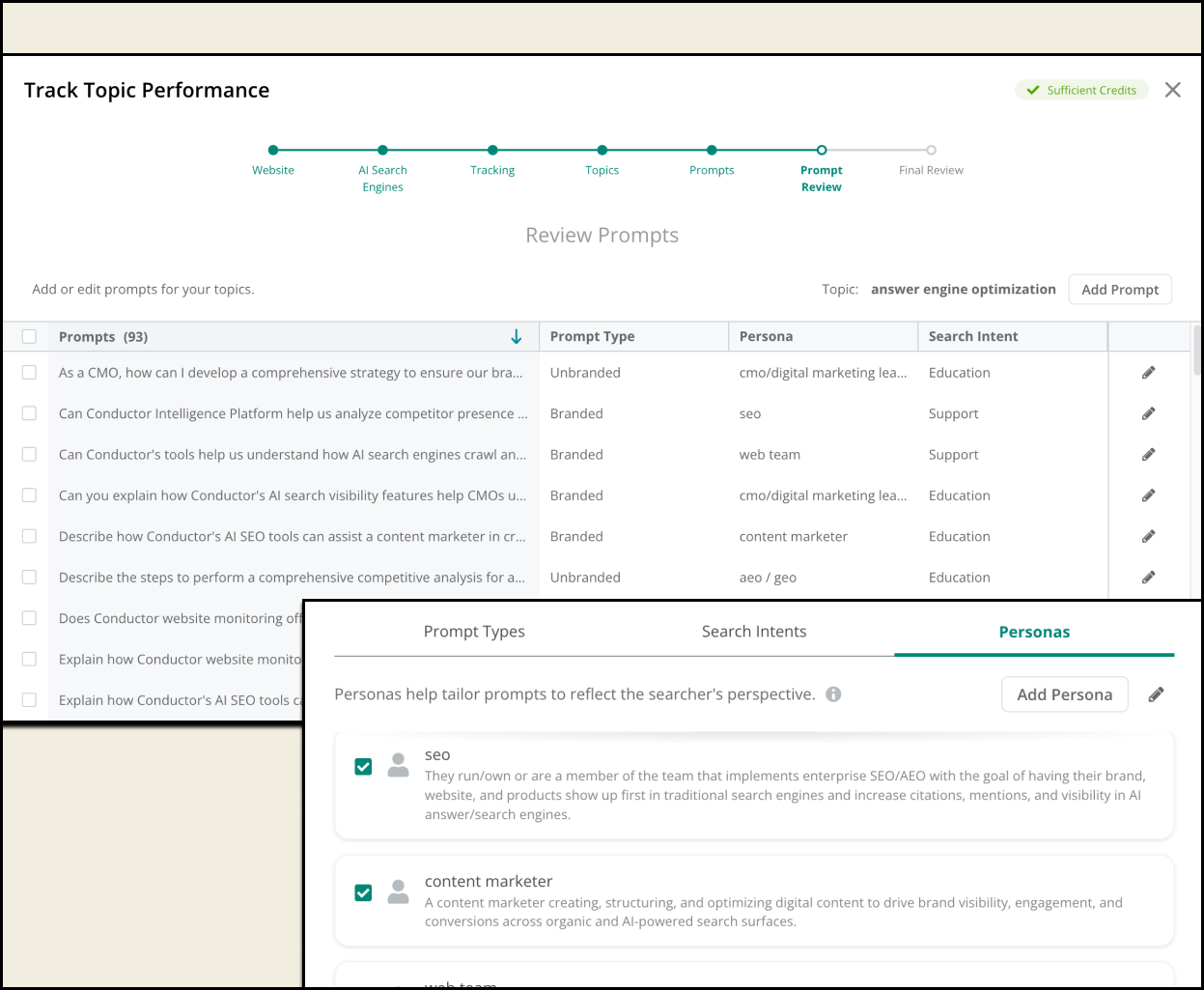Check the 'Can Conductor's tools help' prompt row
The width and height of the screenshot is (1204, 990).
click(x=29, y=454)
